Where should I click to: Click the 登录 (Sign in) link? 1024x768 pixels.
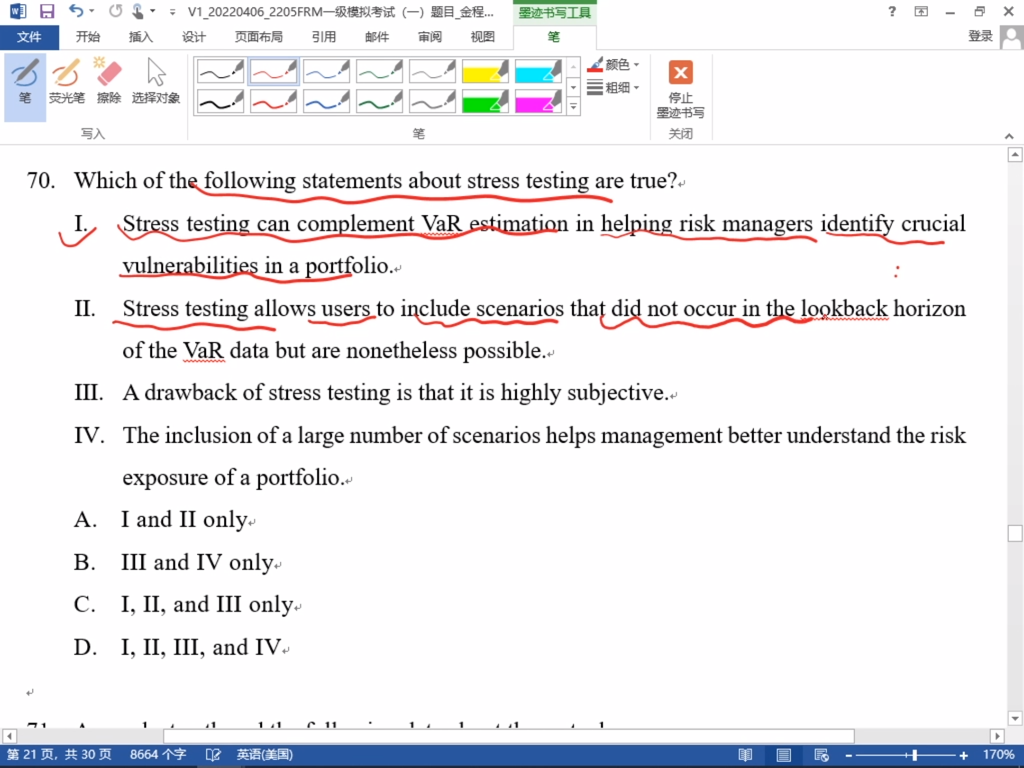tap(980, 37)
